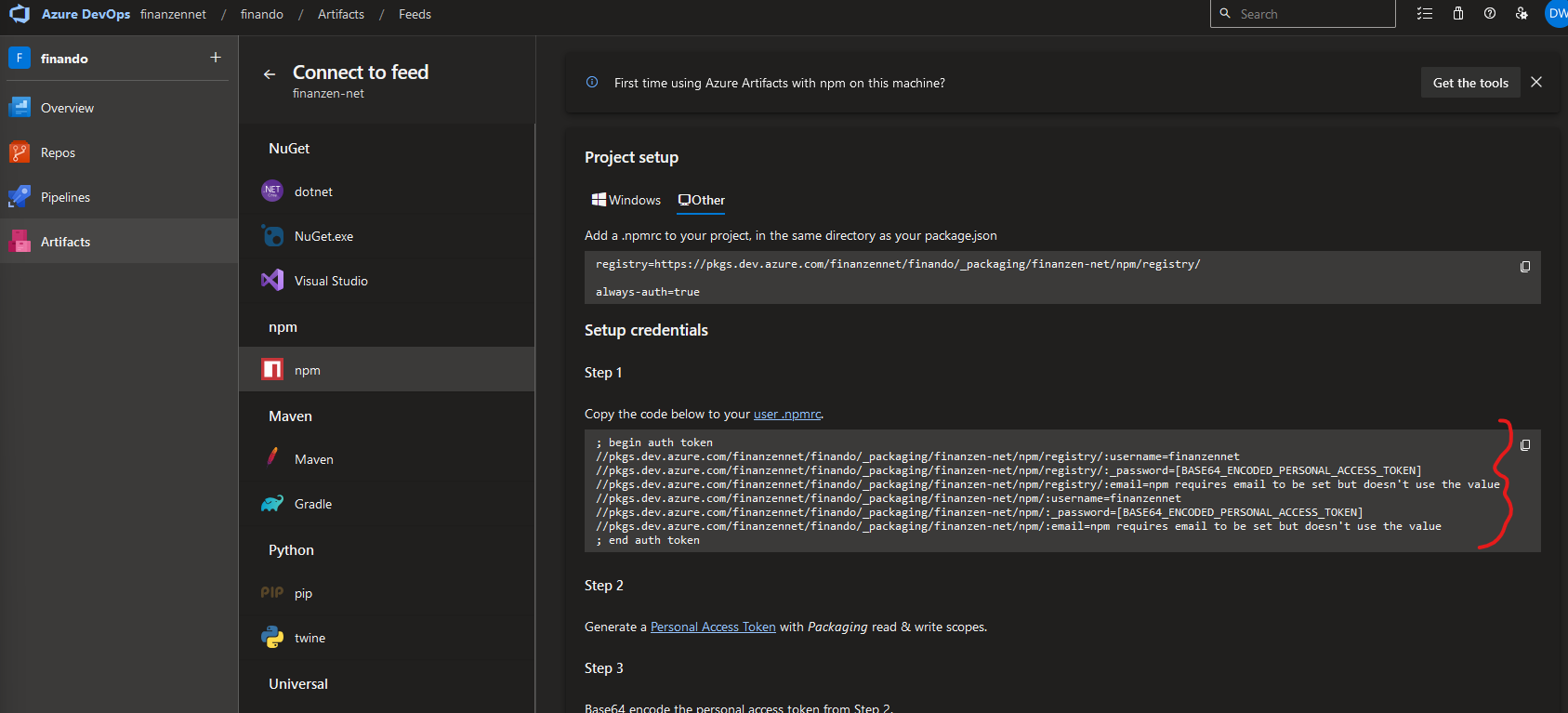Open the Personal Access Token link
The height and width of the screenshot is (713, 1568).
pyautogui.click(x=713, y=627)
